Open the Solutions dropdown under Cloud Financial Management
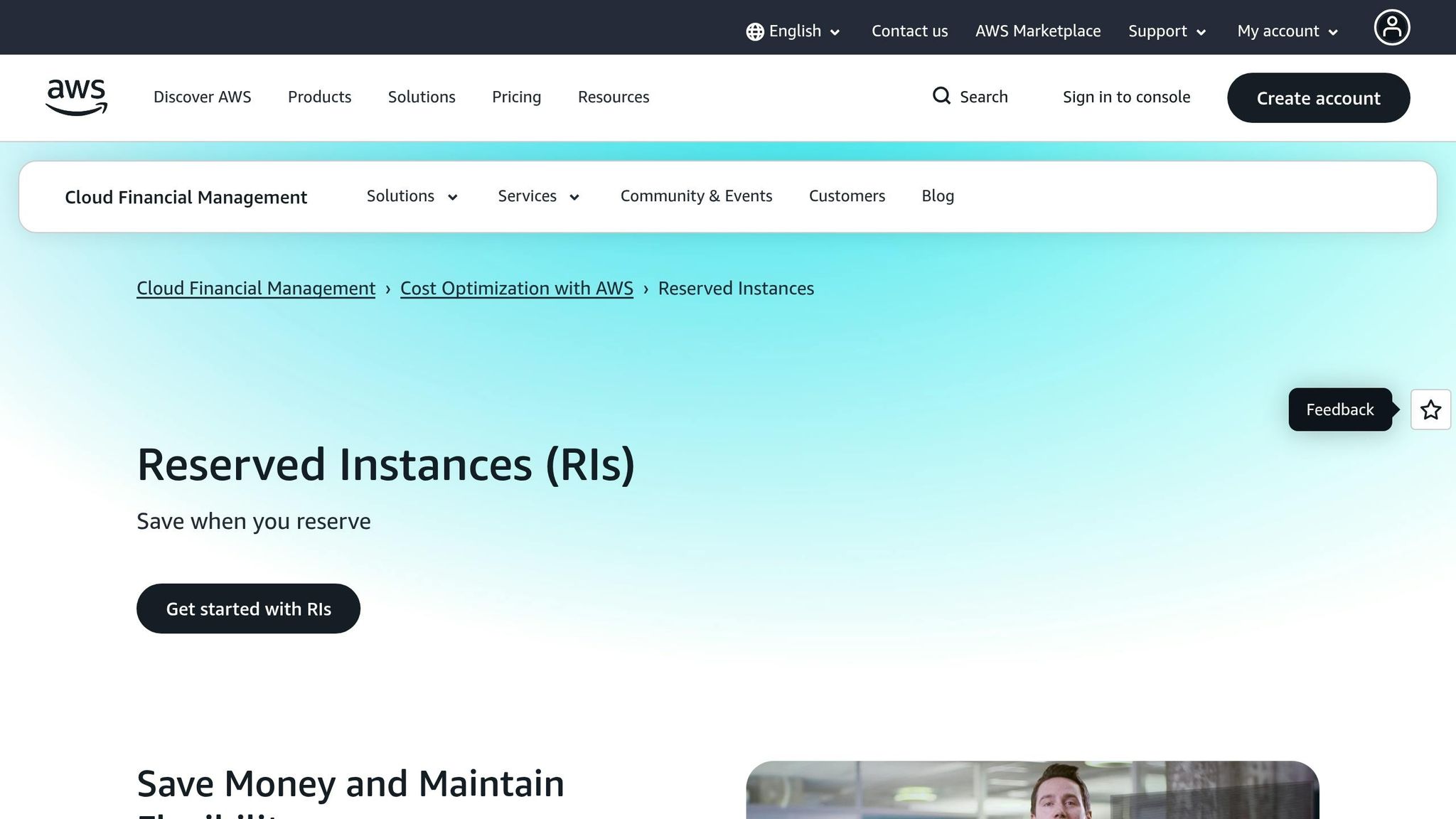This screenshot has height=819, width=1456. pos(412,196)
